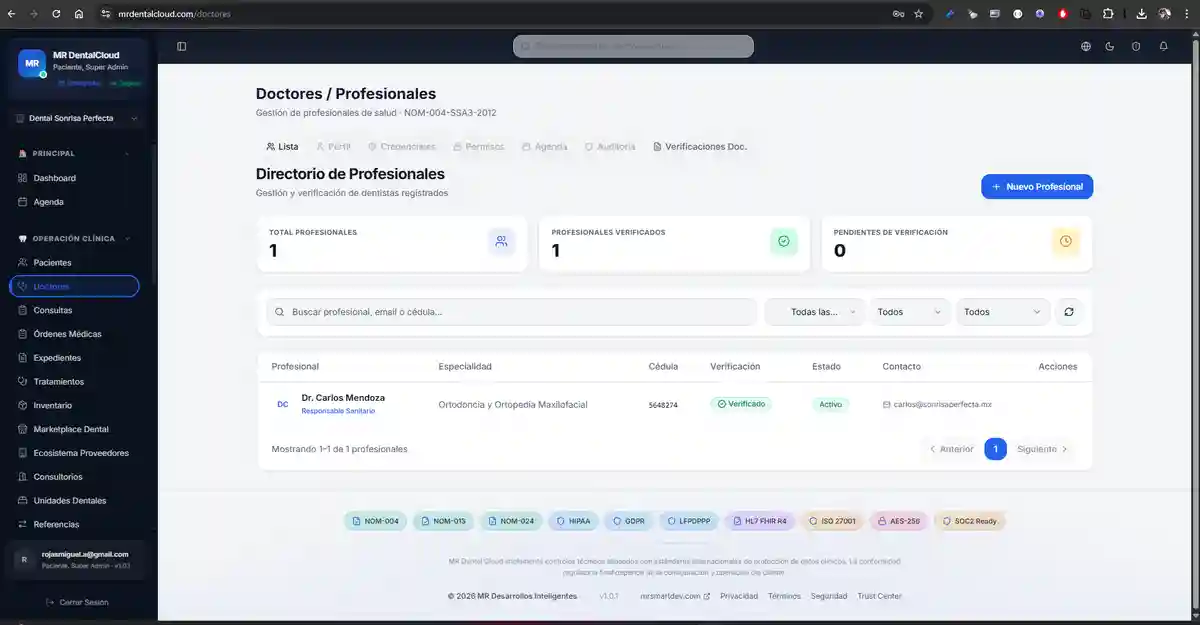This screenshot has height=625, width=1200.
Task: Click the DC avatar of Carlos Mendoza
Action: pyautogui.click(x=283, y=404)
